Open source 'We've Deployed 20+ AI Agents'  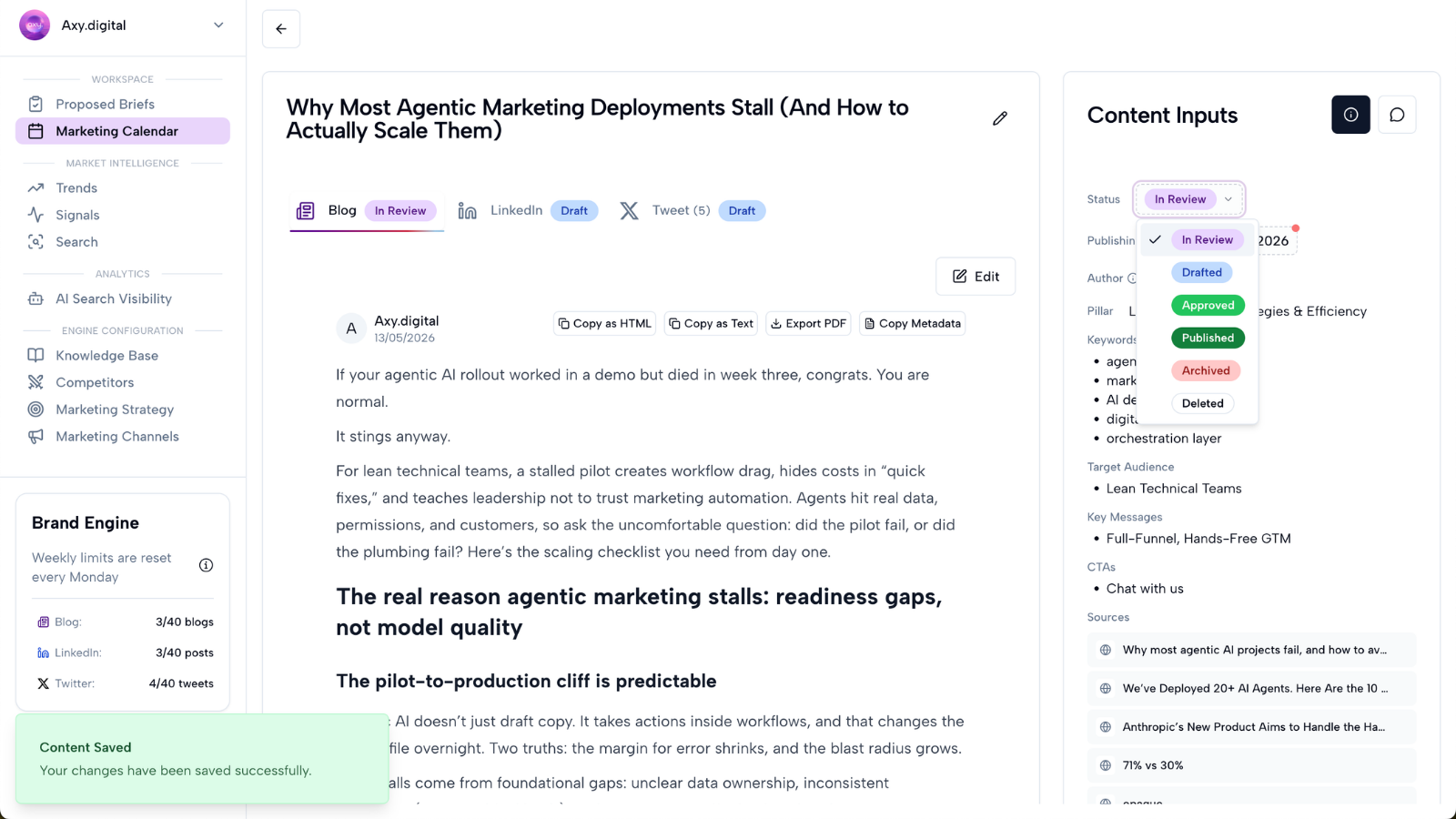[1251, 688]
